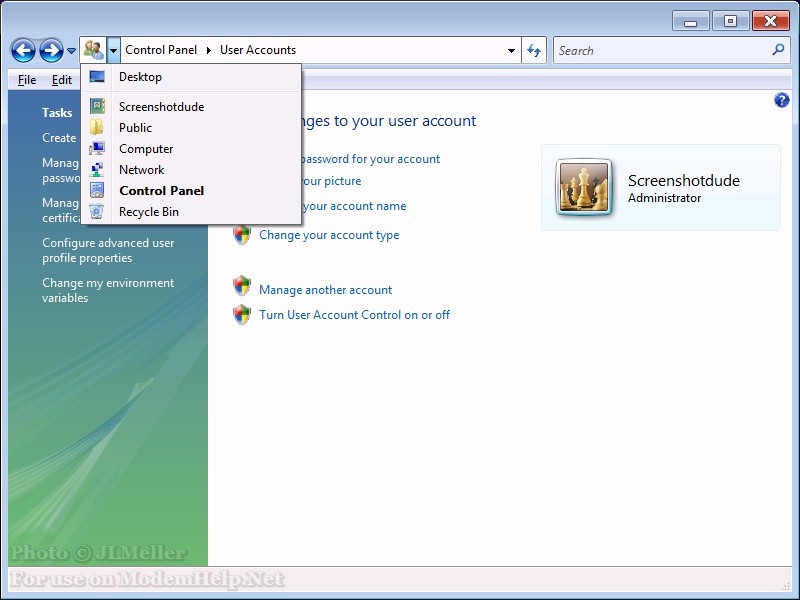The width and height of the screenshot is (800, 600).
Task: Go forward with the Forward arrow button
Action: (52, 51)
